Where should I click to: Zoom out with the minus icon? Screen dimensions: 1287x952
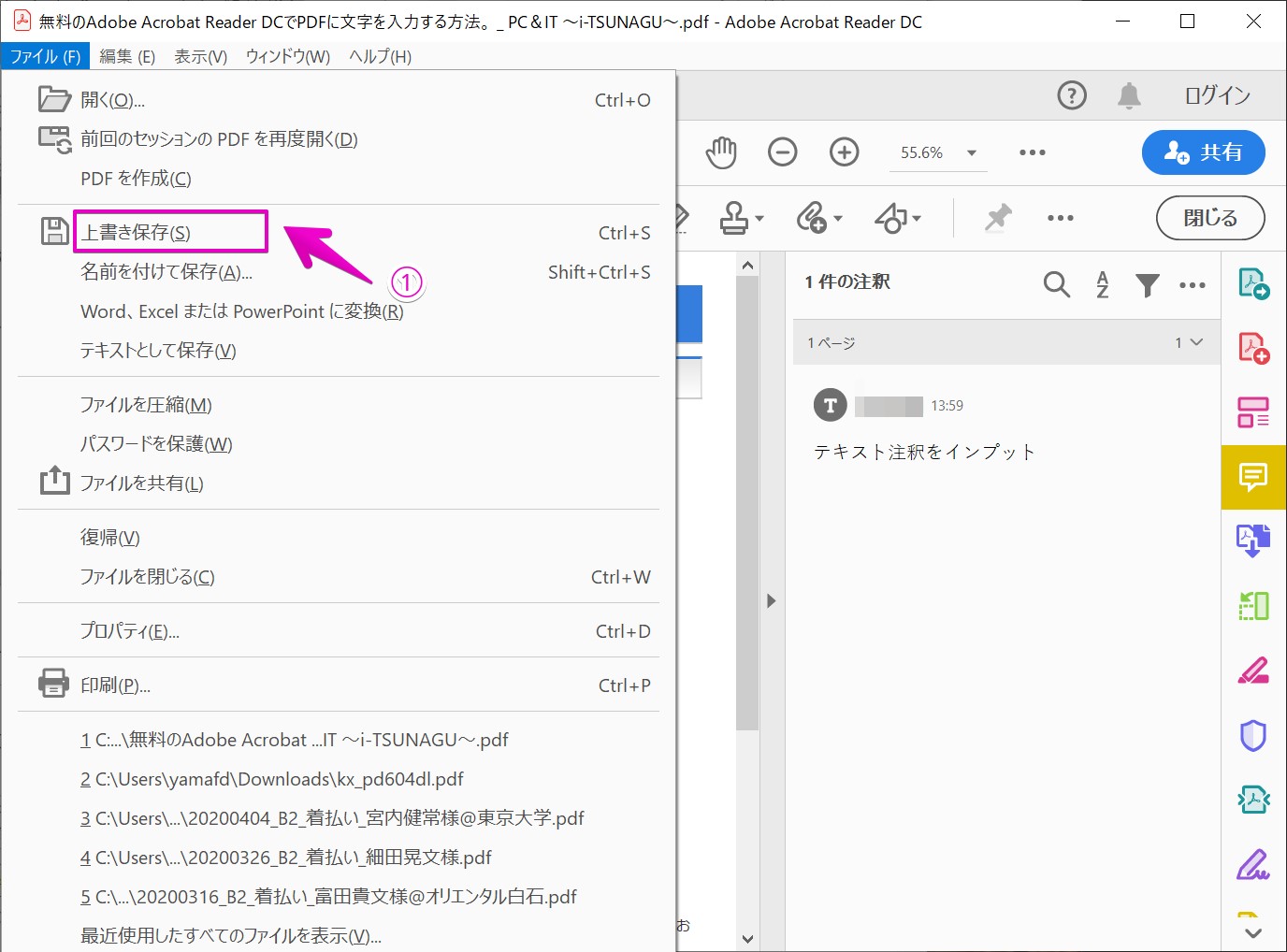pyautogui.click(x=783, y=151)
